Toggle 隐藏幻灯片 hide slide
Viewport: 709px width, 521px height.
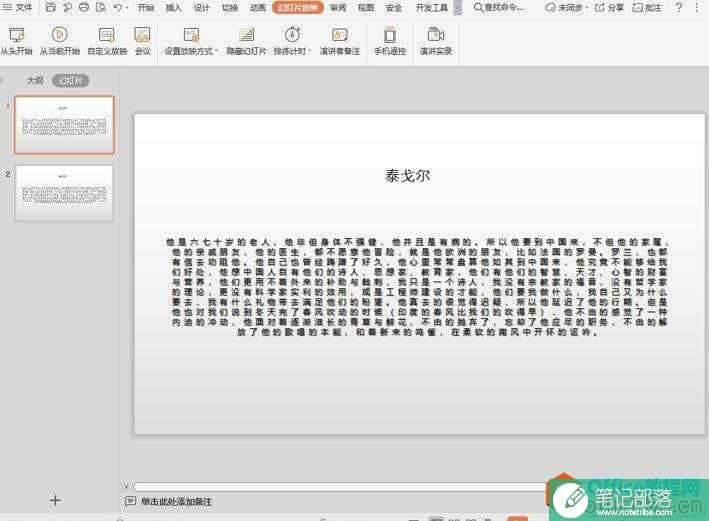point(246,40)
